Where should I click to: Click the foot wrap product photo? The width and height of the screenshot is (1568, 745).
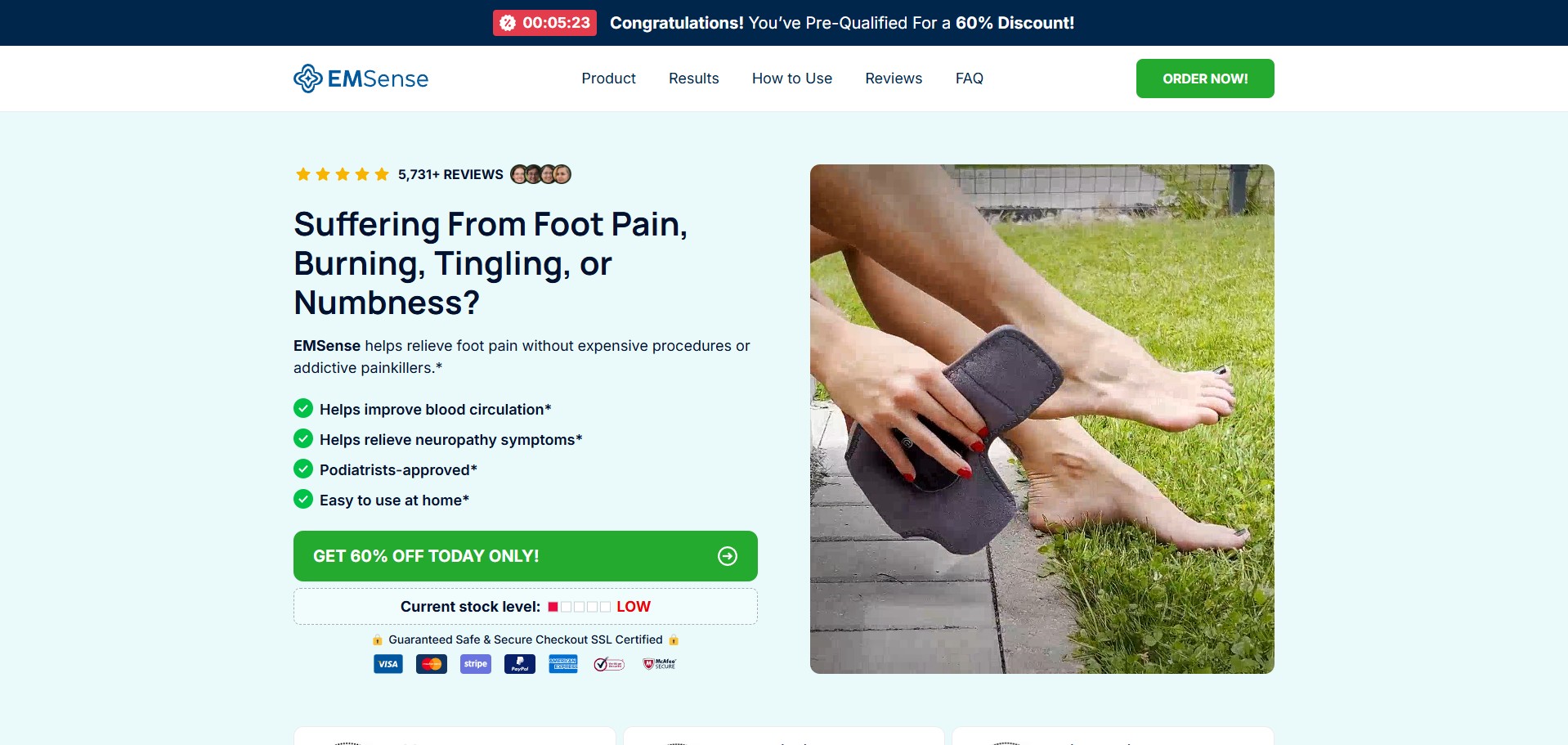click(x=1042, y=419)
